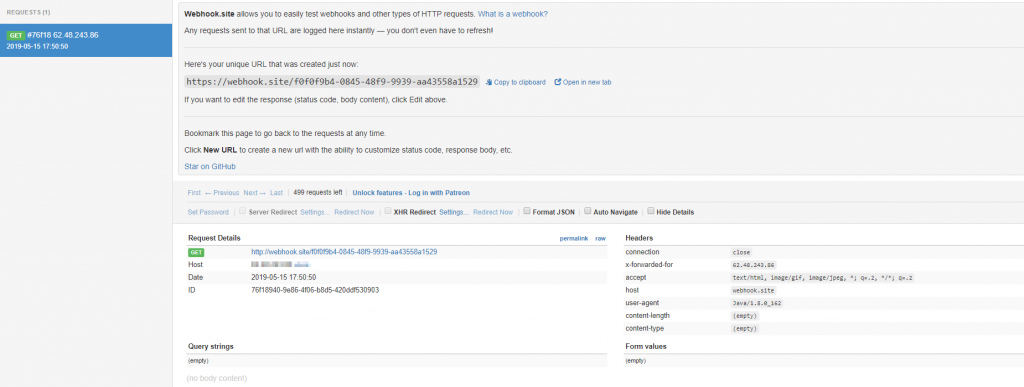
Task: Click the content-type (empty) value
Action: pyautogui.click(x=745, y=328)
